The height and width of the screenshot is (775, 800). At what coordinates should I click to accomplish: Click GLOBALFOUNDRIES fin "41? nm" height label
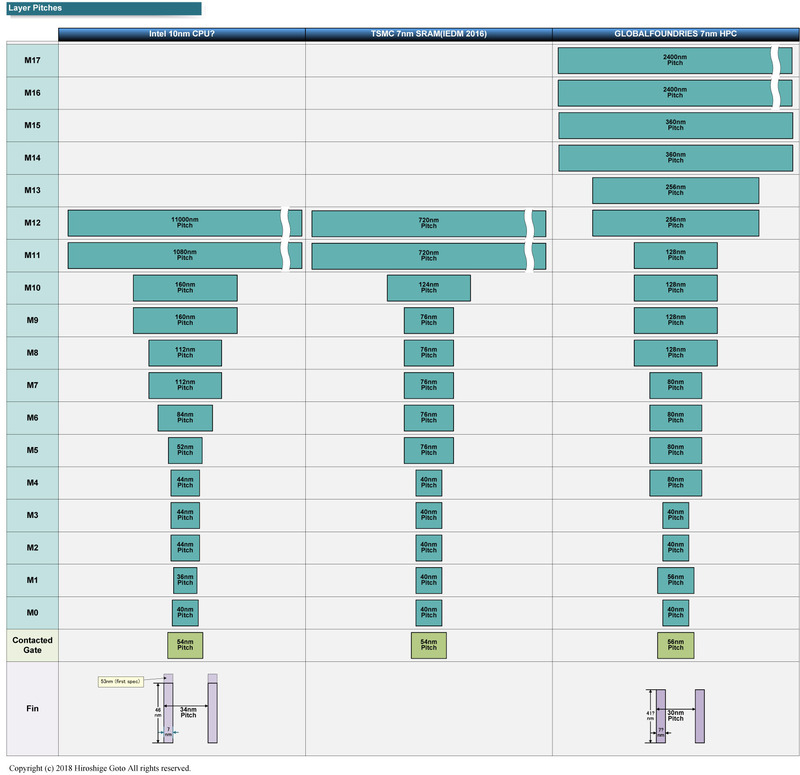(651, 716)
